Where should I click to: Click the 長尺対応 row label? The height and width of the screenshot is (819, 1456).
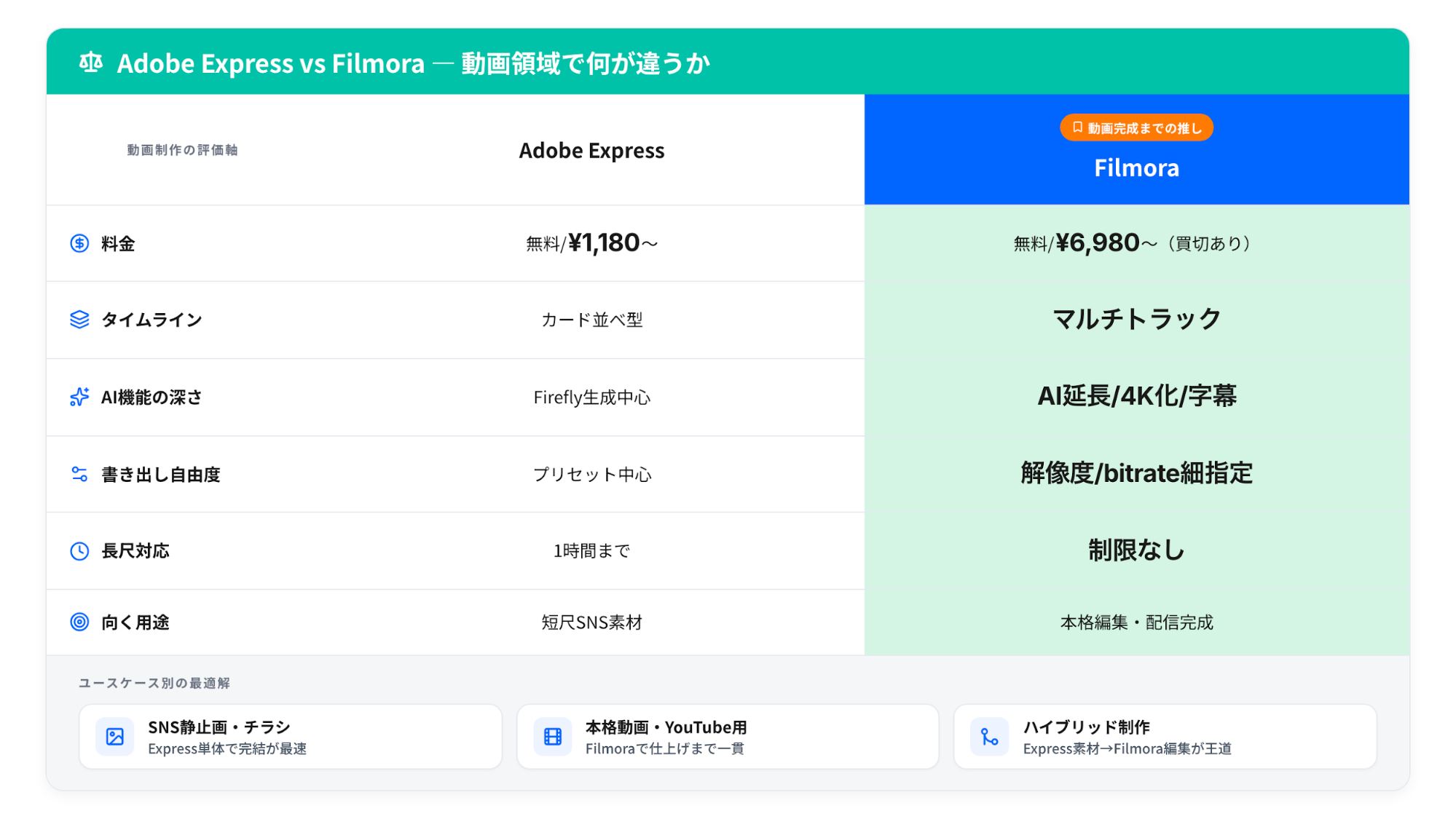pos(135,550)
